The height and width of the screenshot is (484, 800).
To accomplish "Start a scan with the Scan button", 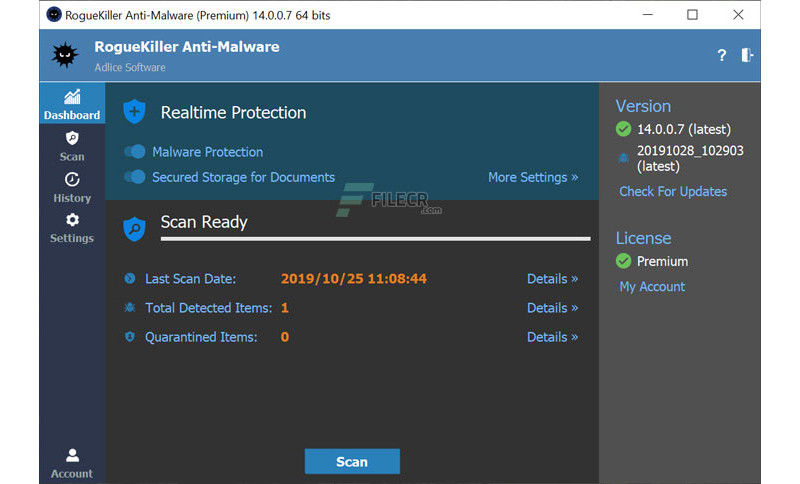I will point(352,462).
